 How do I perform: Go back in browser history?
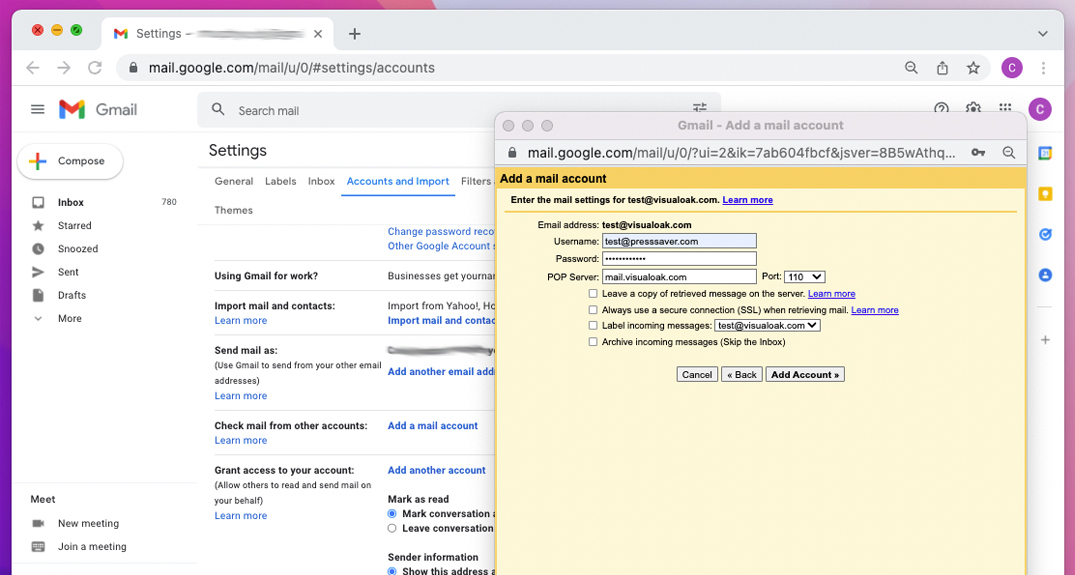[x=33, y=68]
